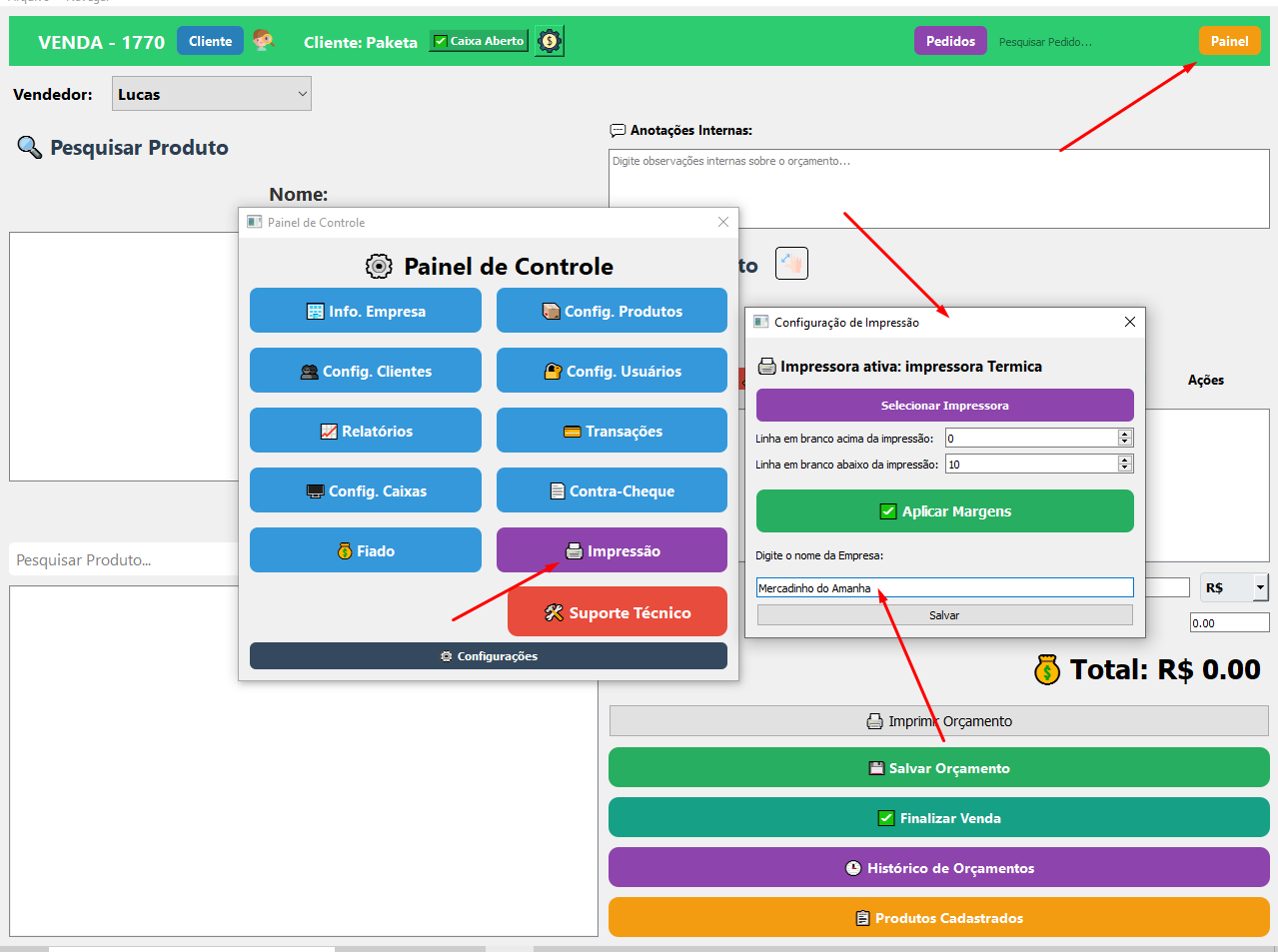The width and height of the screenshot is (1278, 952).
Task: Contact Suporte Técnico
Action: (x=618, y=612)
